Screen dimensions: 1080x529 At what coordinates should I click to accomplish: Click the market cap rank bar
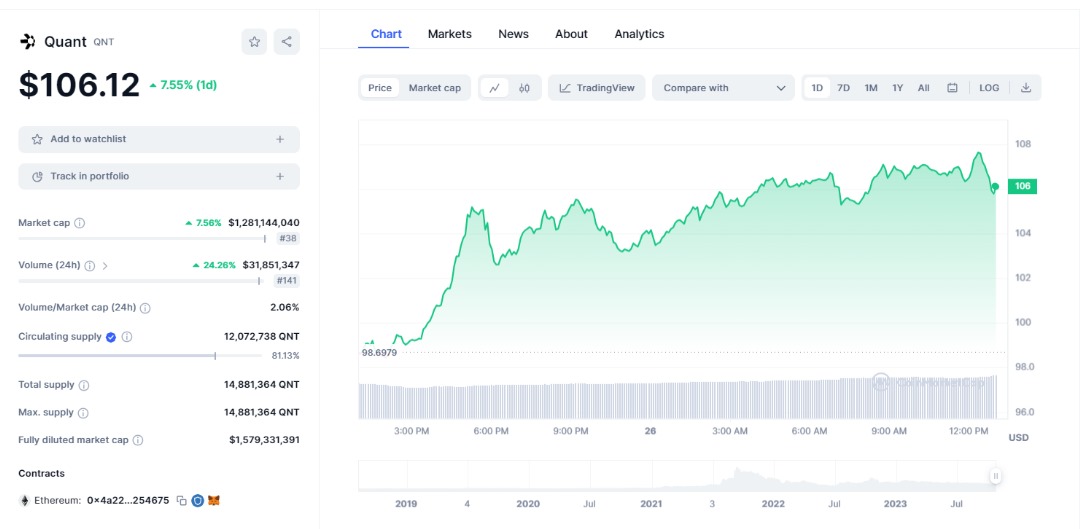[x=142, y=238]
